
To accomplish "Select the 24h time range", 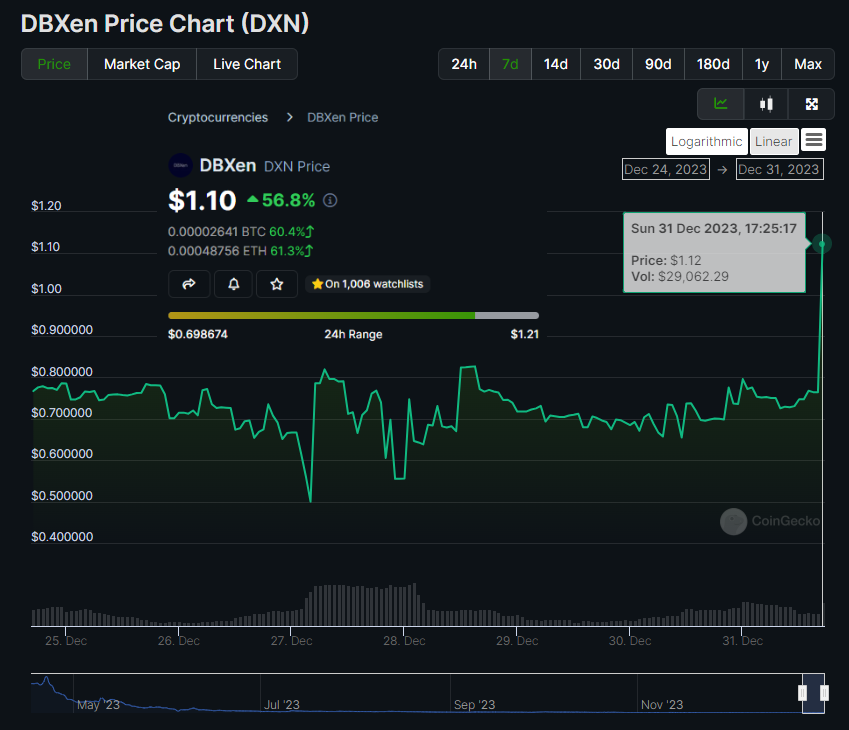I will pyautogui.click(x=464, y=64).
